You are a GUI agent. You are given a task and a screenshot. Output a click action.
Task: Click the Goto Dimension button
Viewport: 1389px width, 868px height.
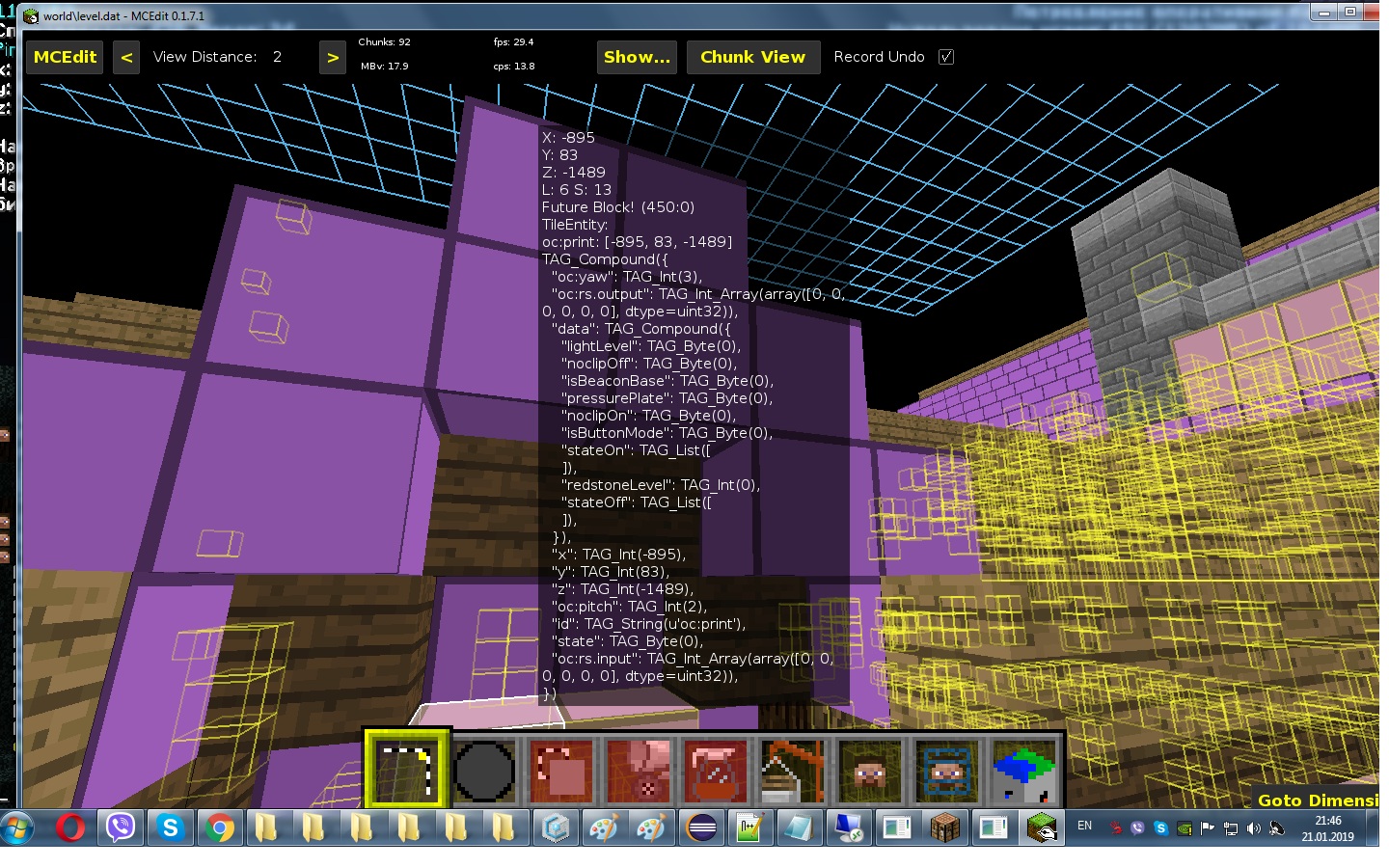(x=1318, y=800)
